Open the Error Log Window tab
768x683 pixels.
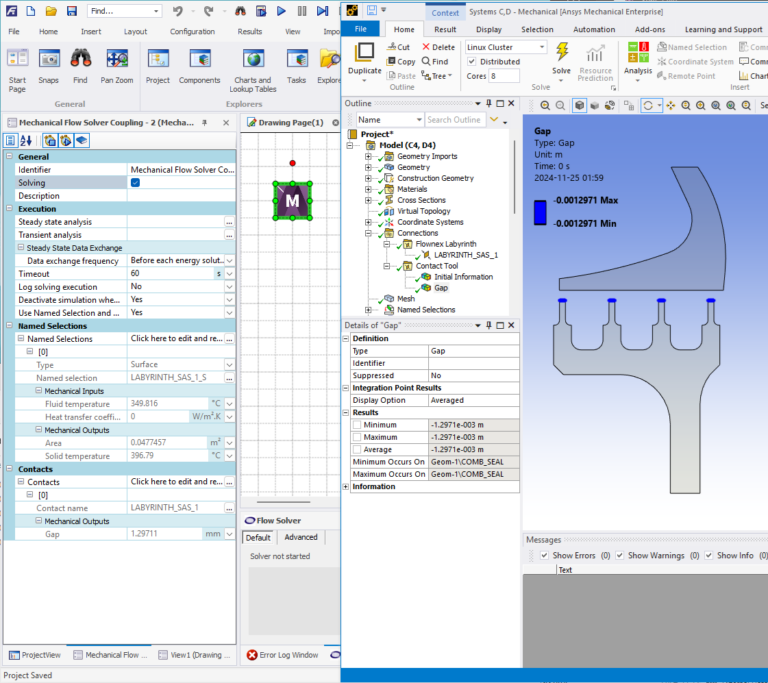click(283, 655)
